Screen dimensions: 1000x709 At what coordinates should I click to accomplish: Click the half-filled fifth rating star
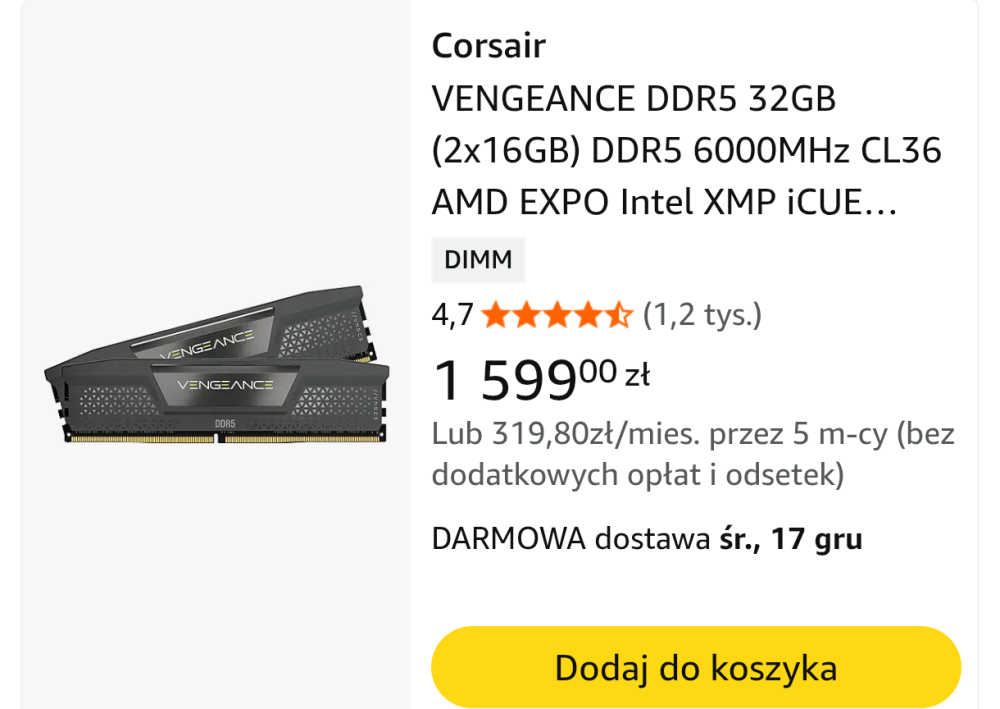tap(619, 317)
